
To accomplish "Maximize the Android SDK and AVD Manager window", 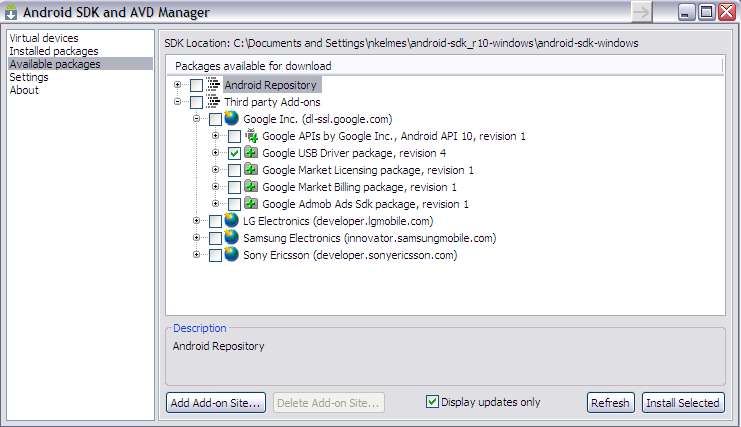I will click(x=707, y=12).
